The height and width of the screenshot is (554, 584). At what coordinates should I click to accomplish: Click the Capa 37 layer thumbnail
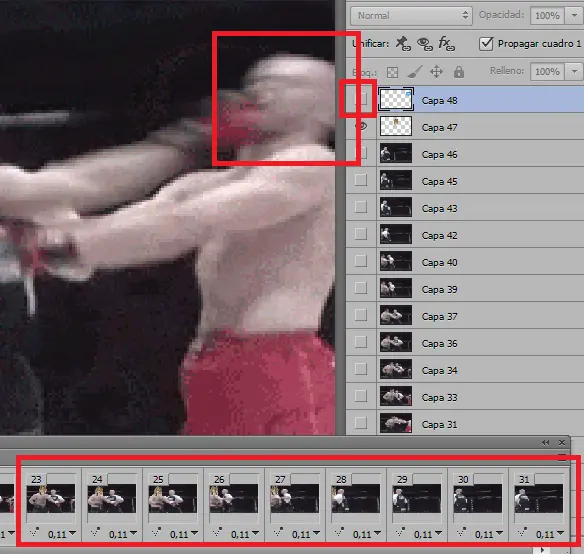point(396,315)
